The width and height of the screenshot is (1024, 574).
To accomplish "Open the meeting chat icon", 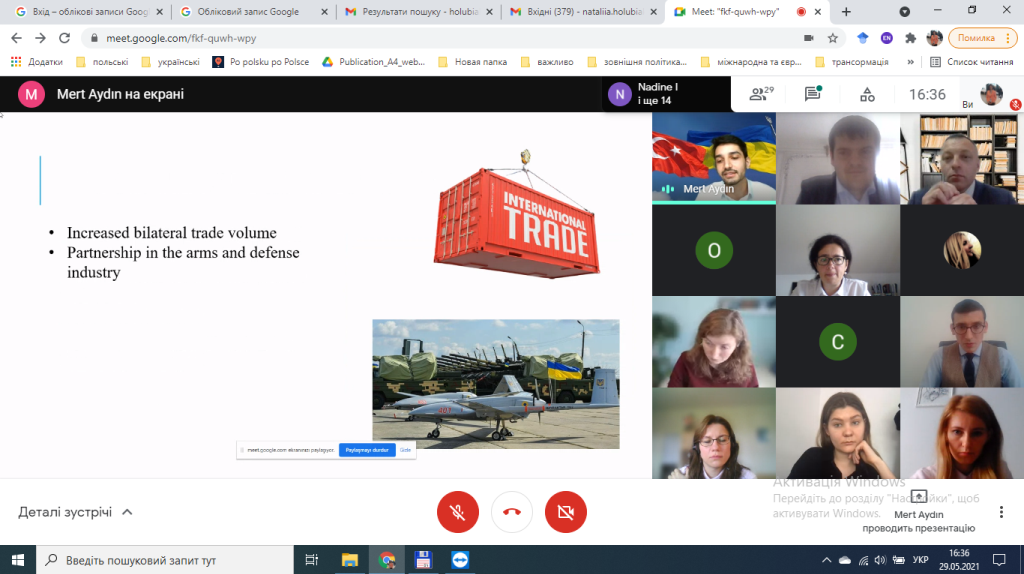I will (x=812, y=94).
